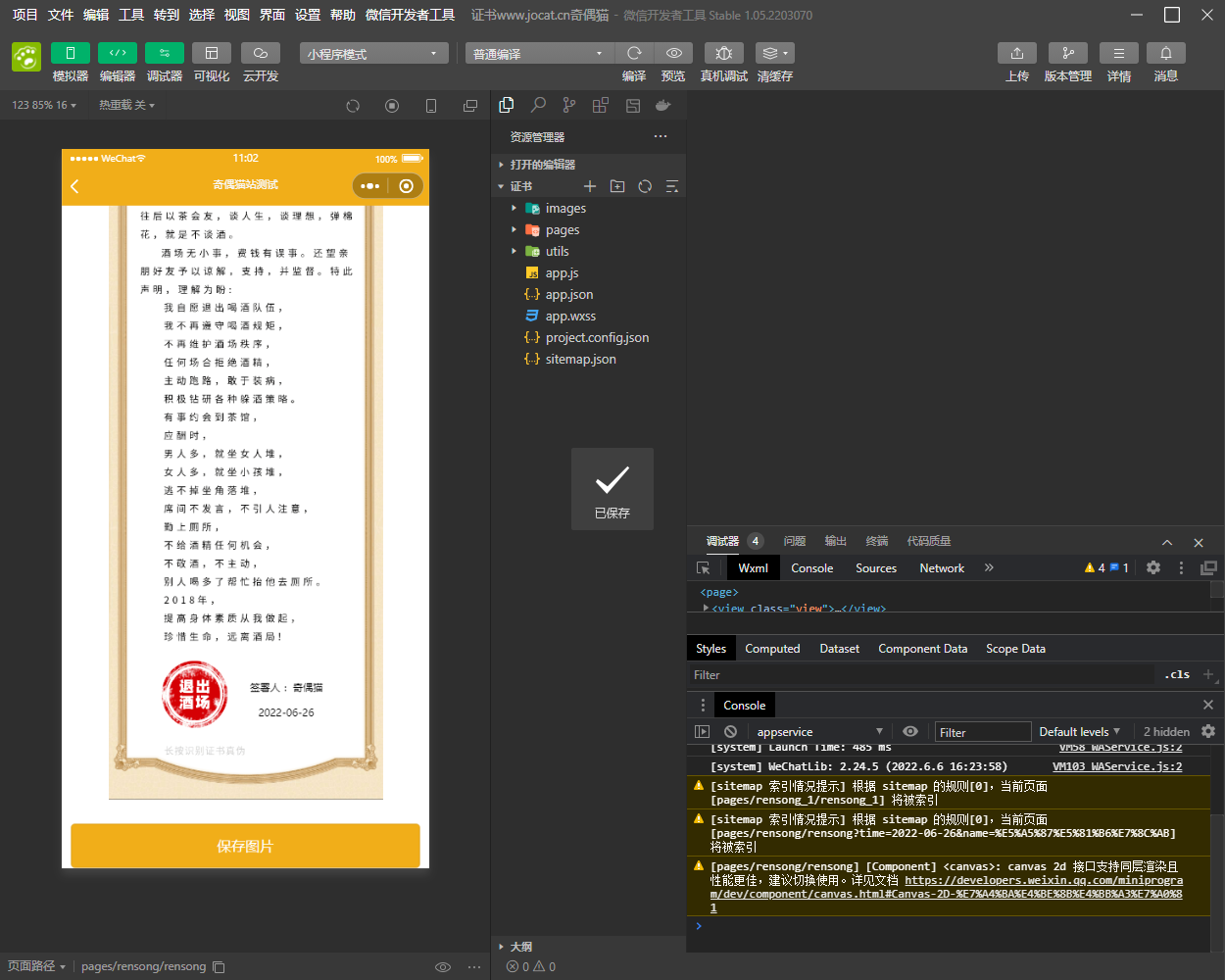
Task: Open the Search magnifier panel
Action: [538, 105]
